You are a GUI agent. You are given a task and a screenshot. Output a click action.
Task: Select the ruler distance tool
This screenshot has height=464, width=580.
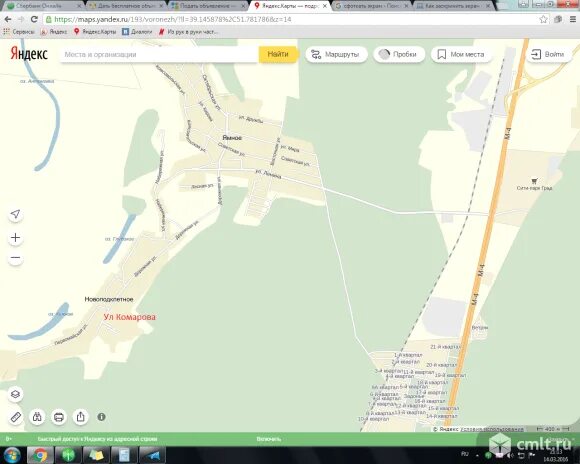click(x=15, y=417)
